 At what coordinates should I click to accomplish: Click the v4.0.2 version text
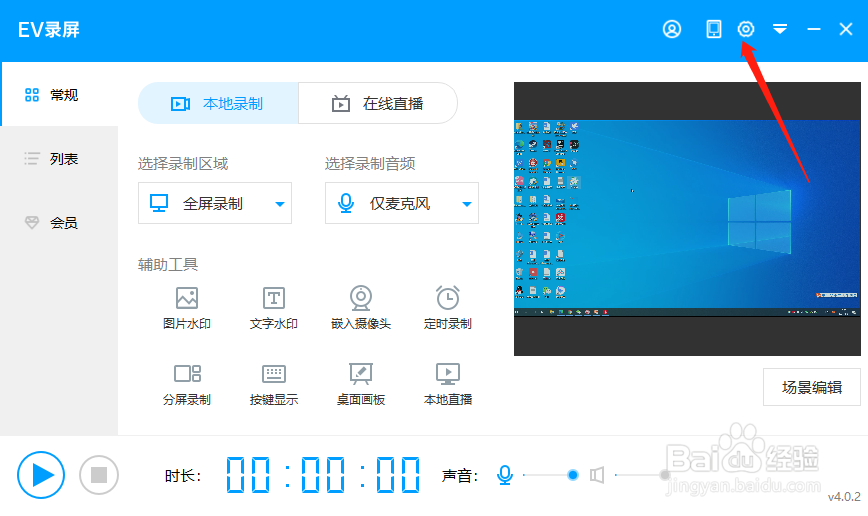tap(844, 497)
